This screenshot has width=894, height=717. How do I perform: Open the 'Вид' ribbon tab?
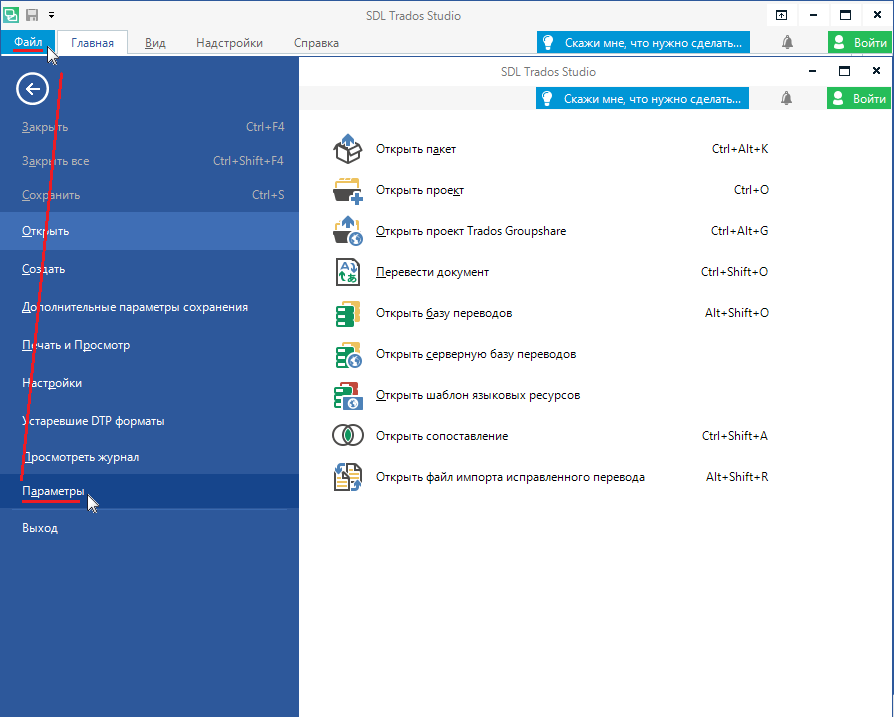(155, 43)
